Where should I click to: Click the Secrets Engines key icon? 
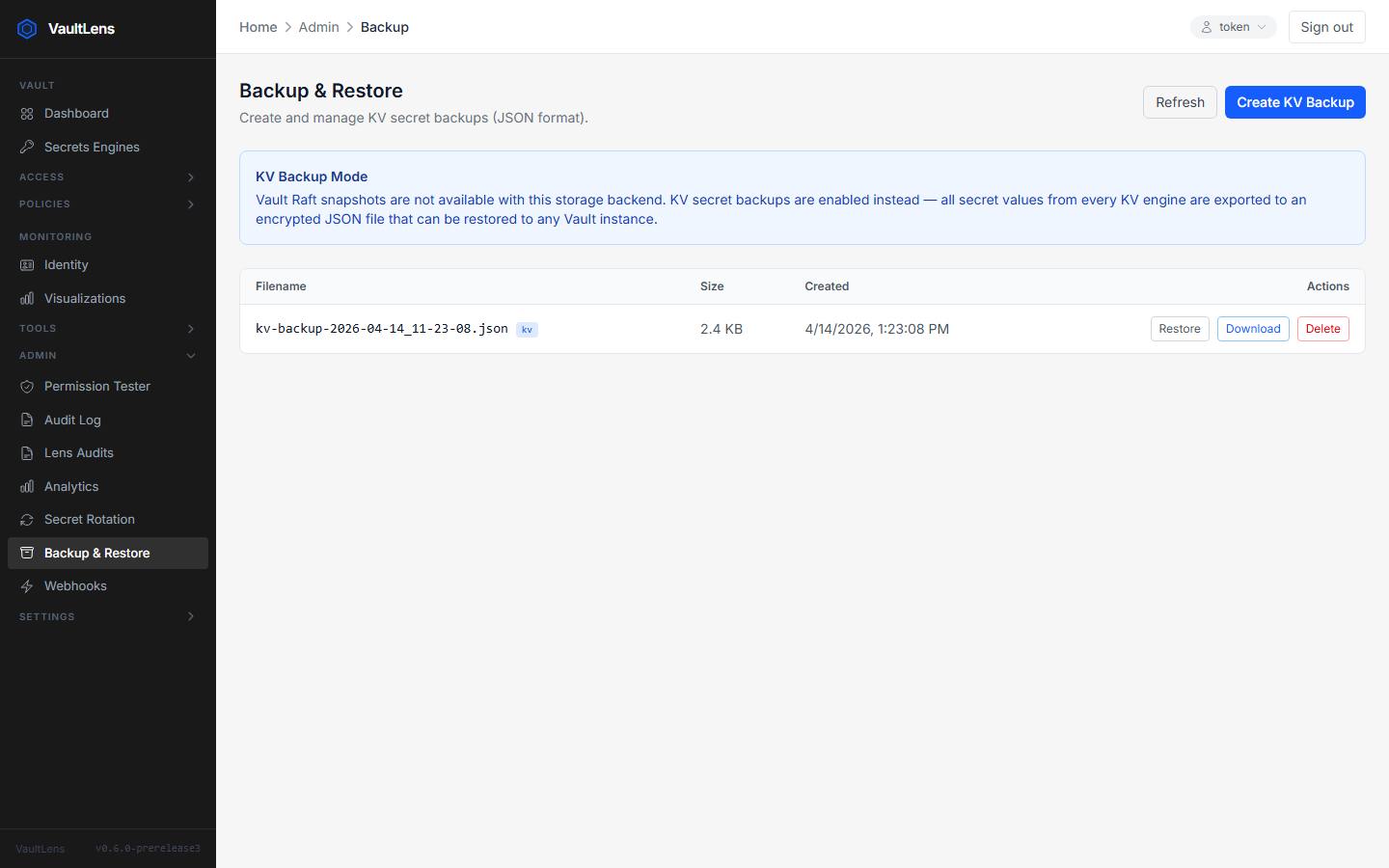click(x=27, y=147)
